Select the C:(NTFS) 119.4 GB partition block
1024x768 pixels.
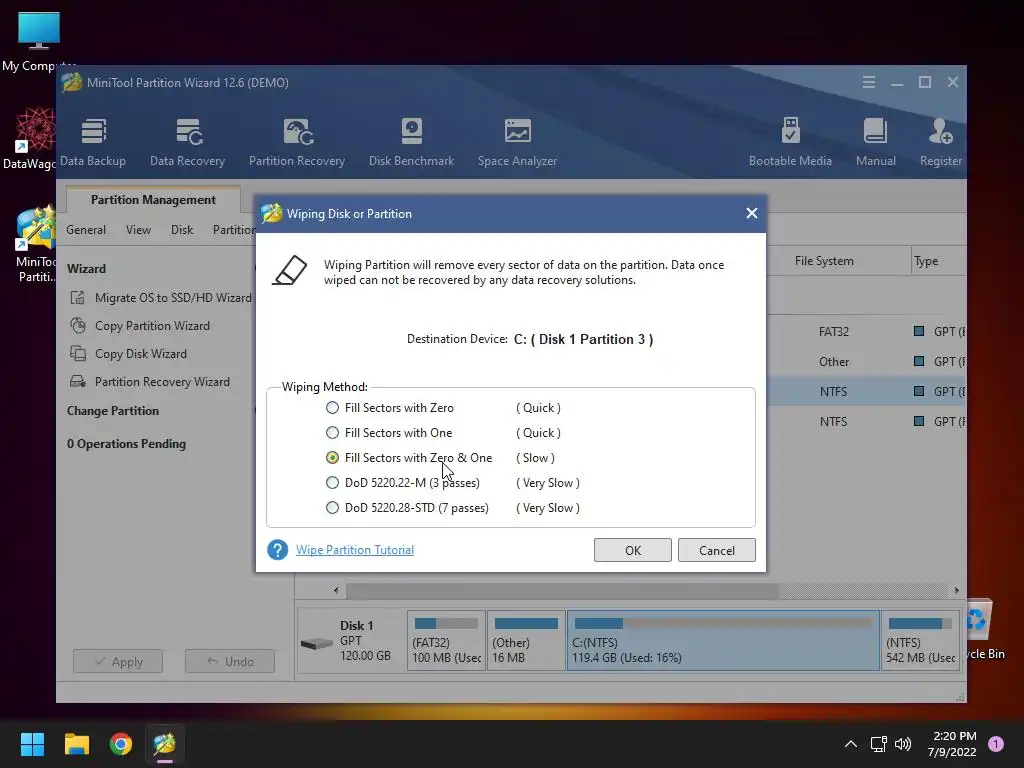click(x=723, y=641)
